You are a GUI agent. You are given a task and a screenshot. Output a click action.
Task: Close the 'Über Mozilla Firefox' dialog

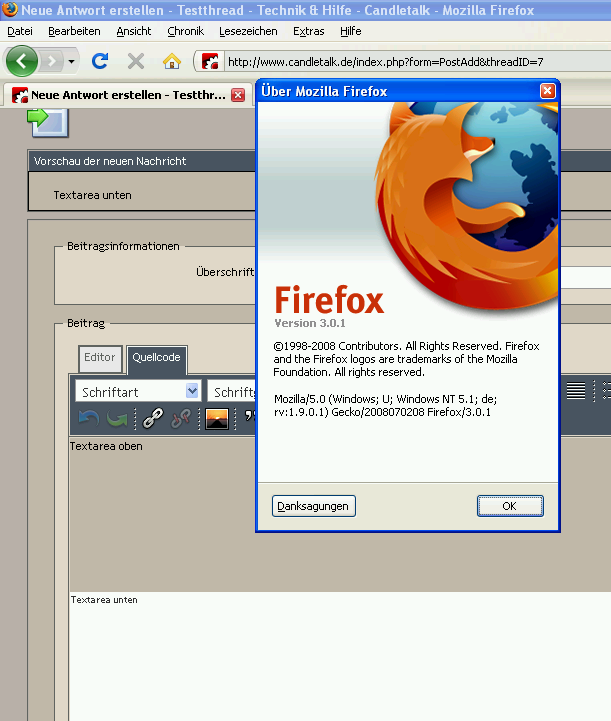point(547,91)
